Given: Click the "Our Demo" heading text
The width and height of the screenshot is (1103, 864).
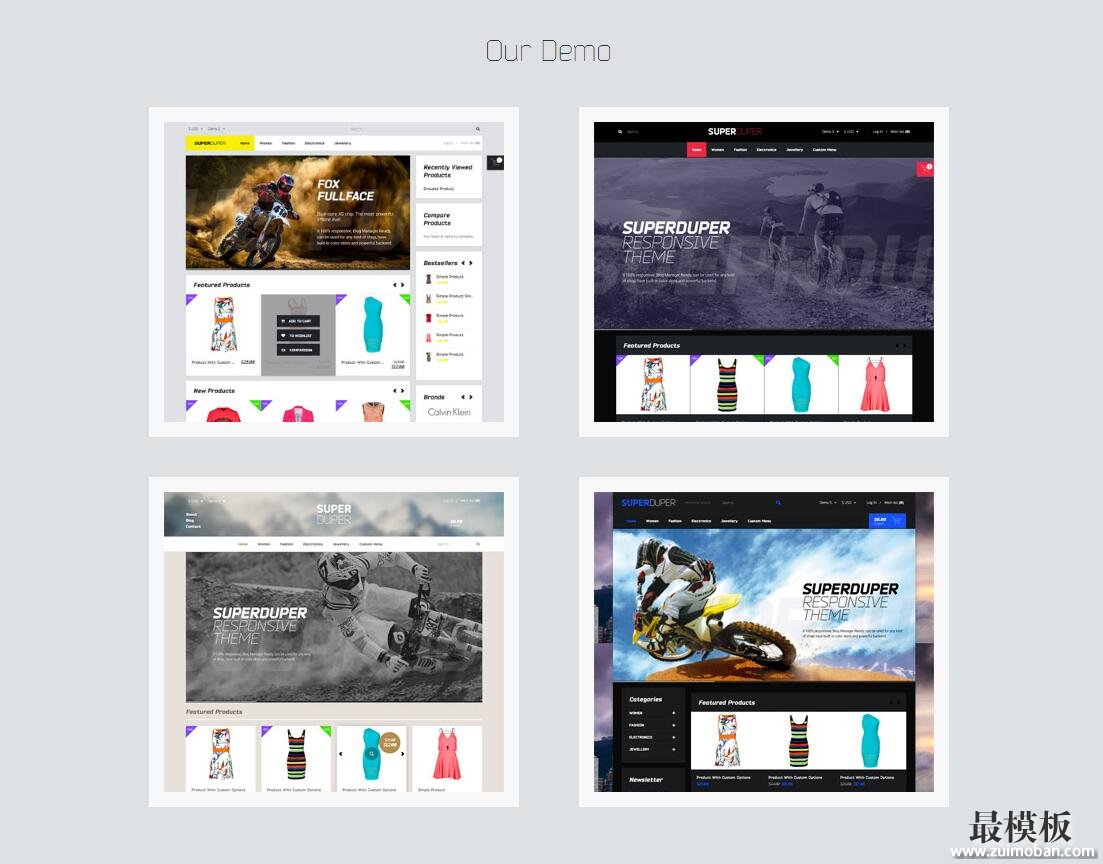Looking at the screenshot, I should pos(548,51).
